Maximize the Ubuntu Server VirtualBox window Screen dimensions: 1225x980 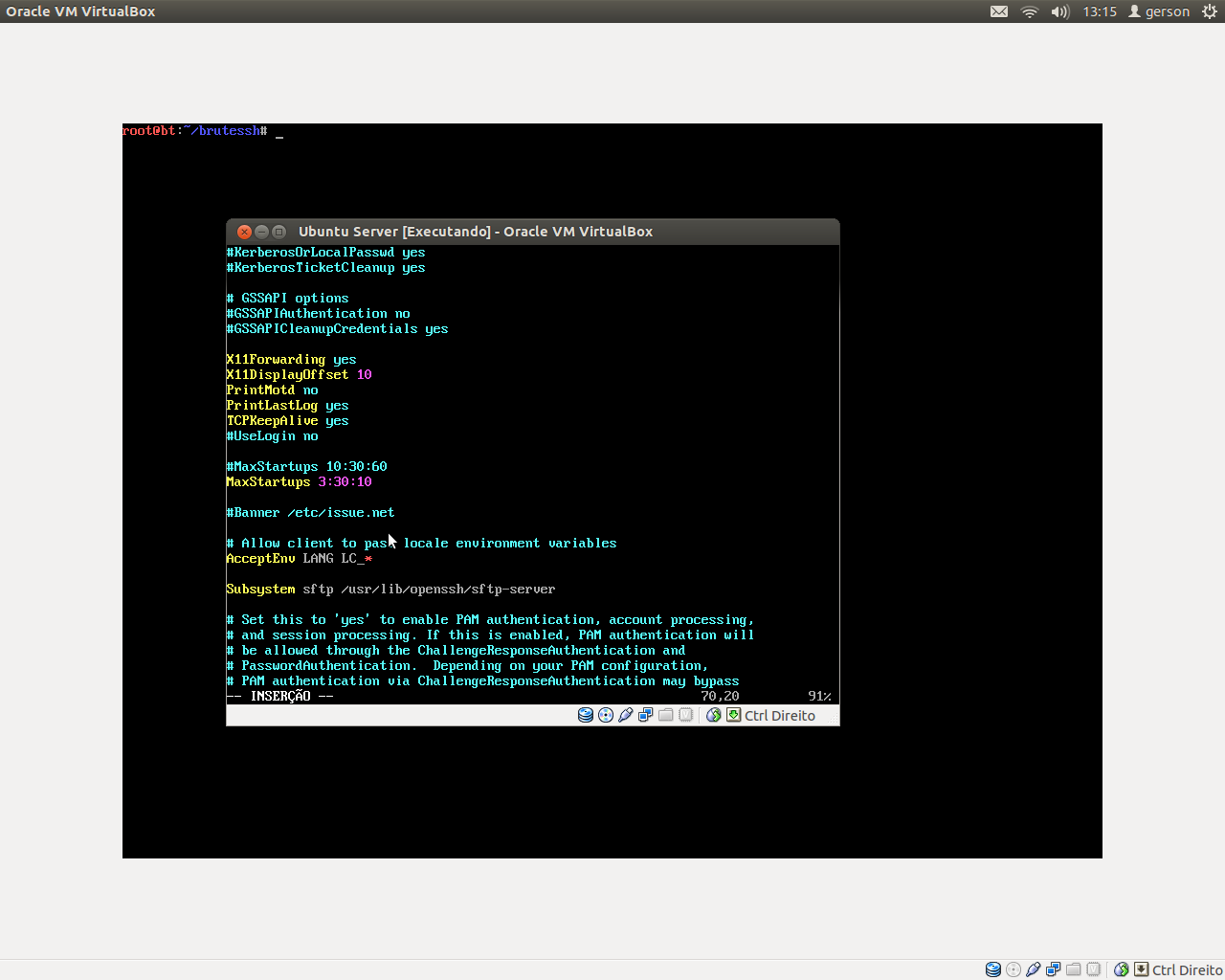pos(279,232)
